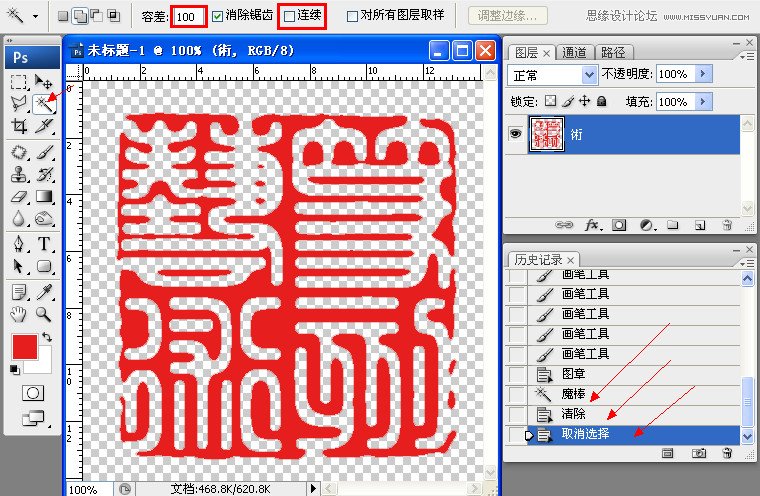Reset default foreground and background colors

pos(15,370)
